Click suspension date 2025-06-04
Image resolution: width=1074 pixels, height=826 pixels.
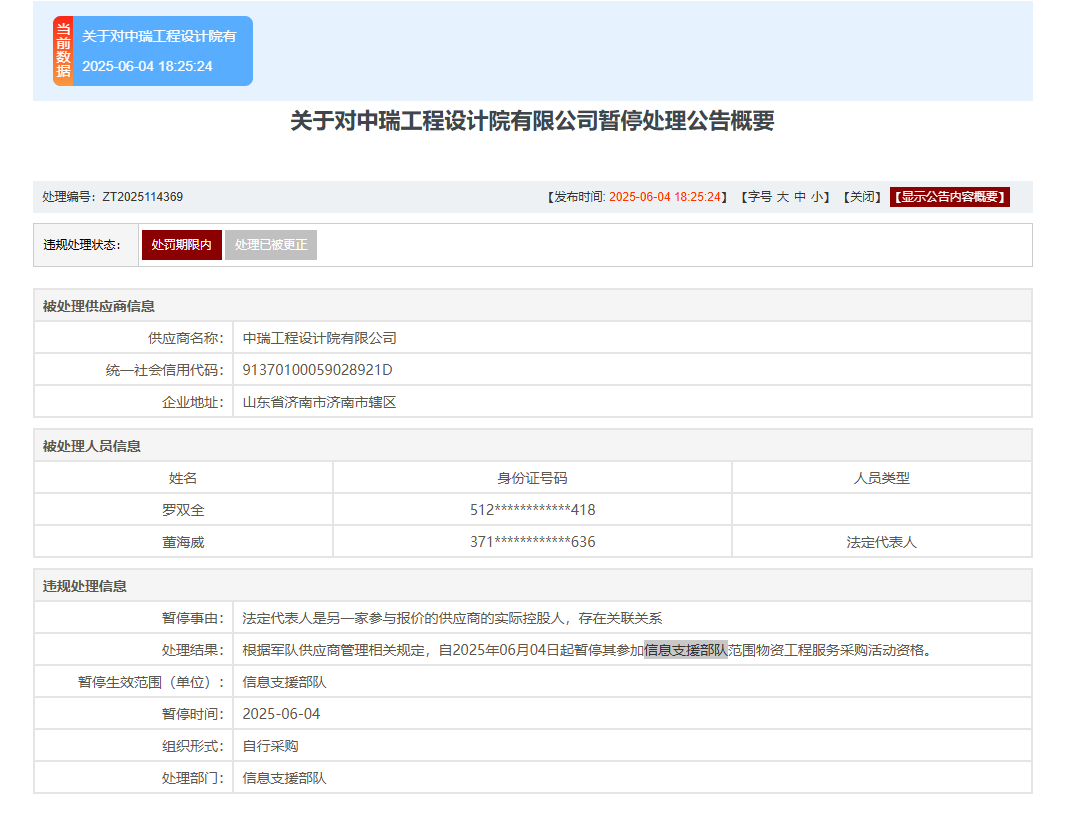[281, 714]
